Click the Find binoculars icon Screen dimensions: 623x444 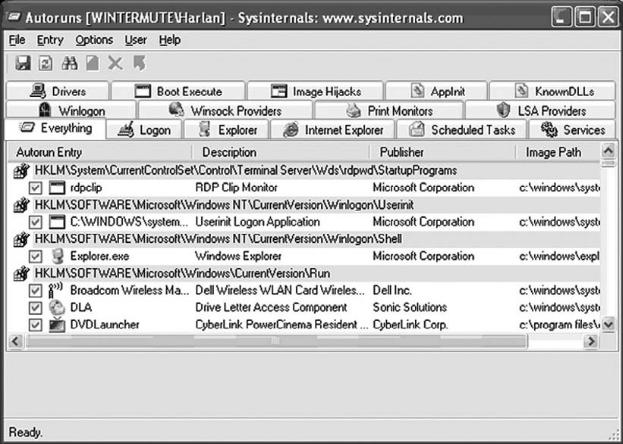coord(69,63)
